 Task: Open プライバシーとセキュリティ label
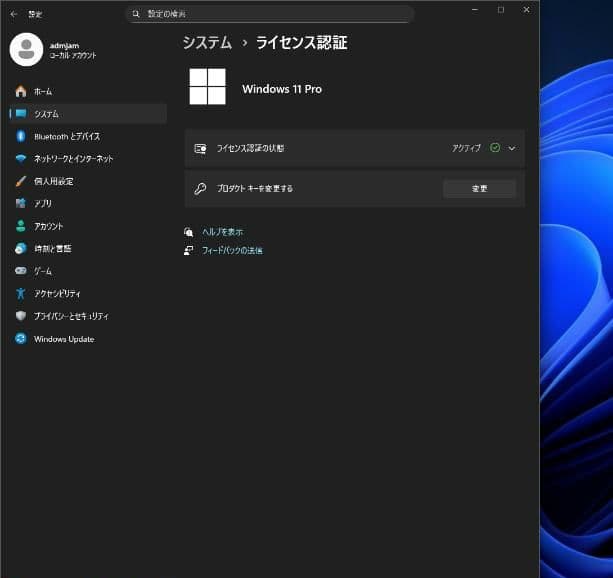tap(71, 316)
